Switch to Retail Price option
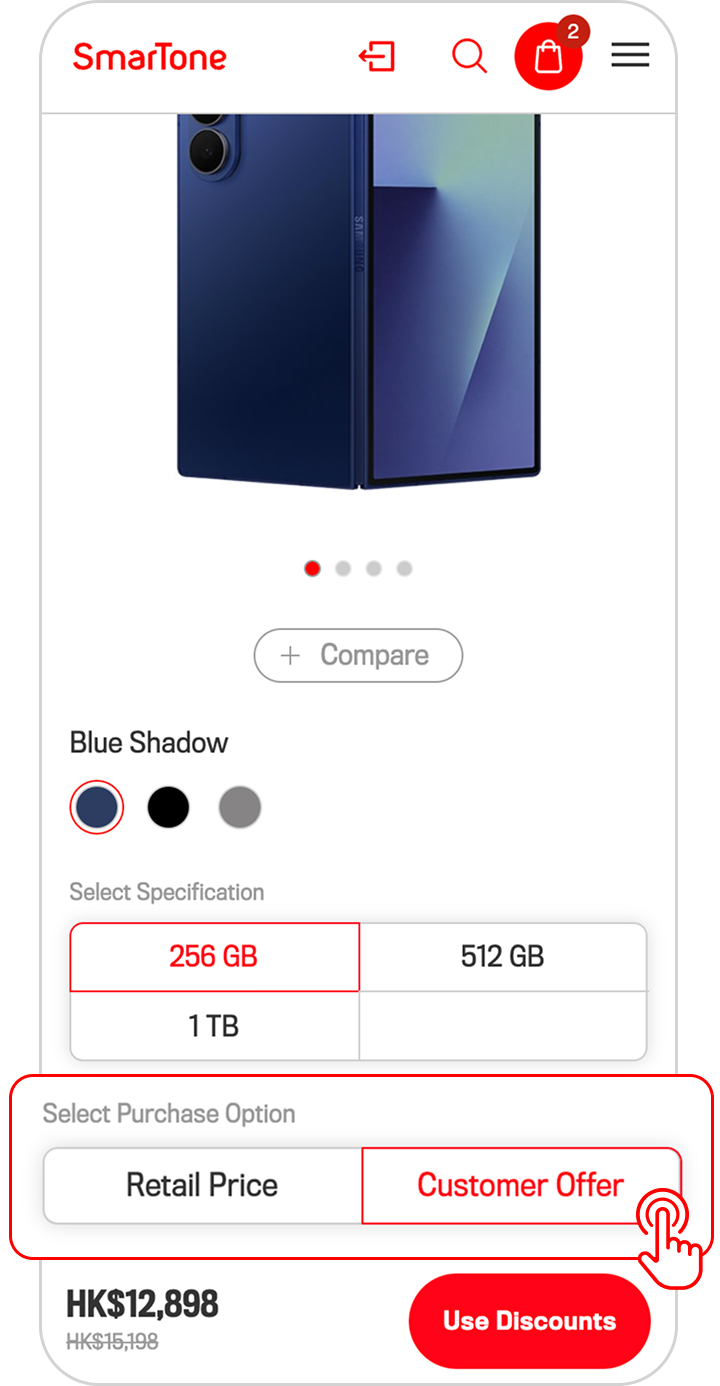Screen dimensions: 720x1386 pyautogui.click(x=202, y=1185)
